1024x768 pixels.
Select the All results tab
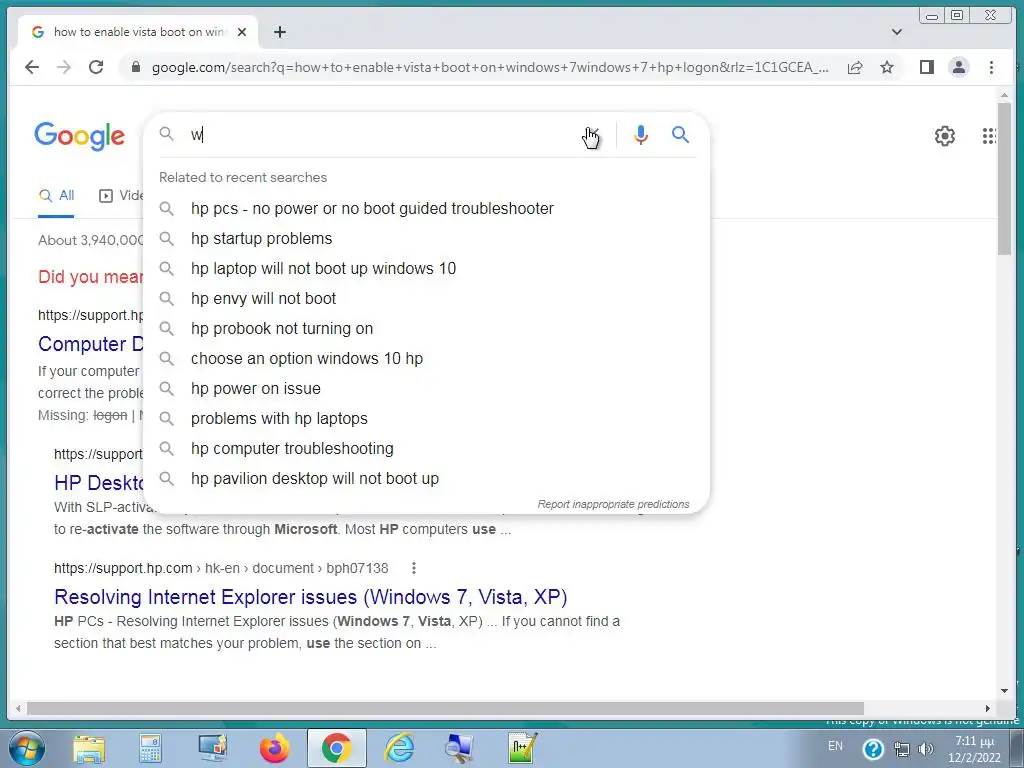pyautogui.click(x=57, y=195)
